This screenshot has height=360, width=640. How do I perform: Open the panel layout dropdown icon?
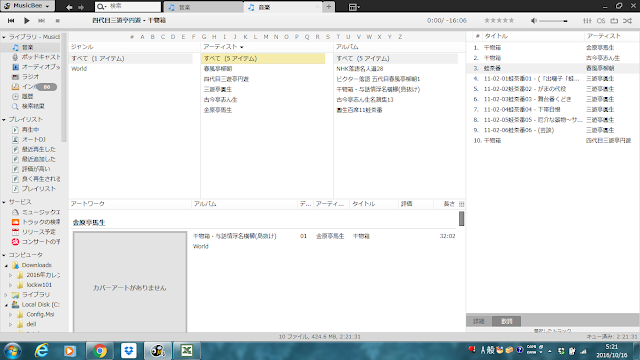click(354, 7)
